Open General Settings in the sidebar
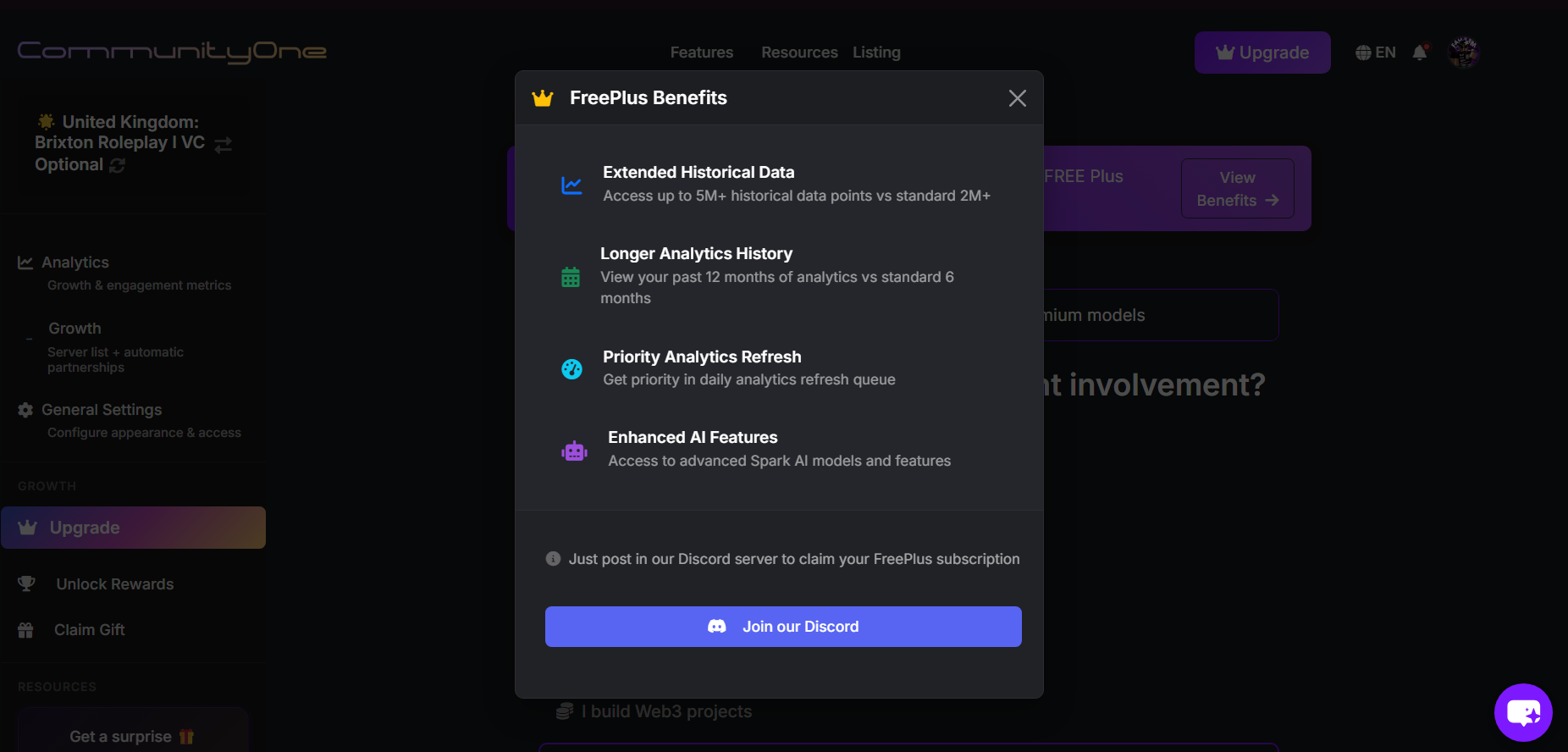 [x=102, y=410]
